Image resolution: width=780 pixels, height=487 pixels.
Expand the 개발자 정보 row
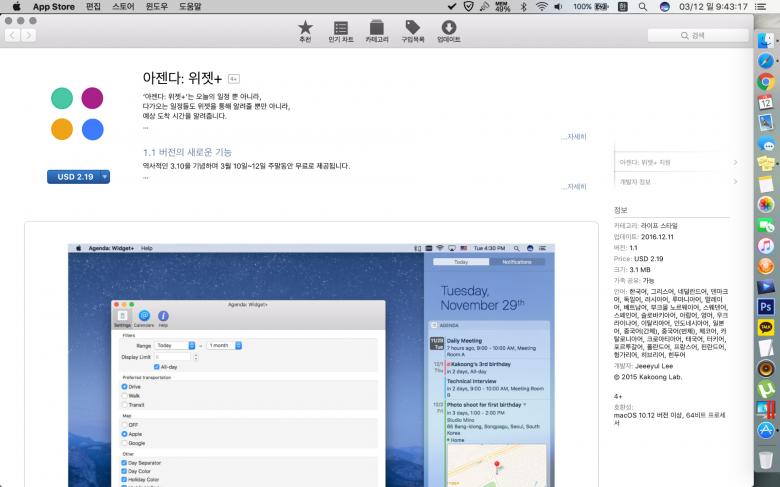point(678,182)
